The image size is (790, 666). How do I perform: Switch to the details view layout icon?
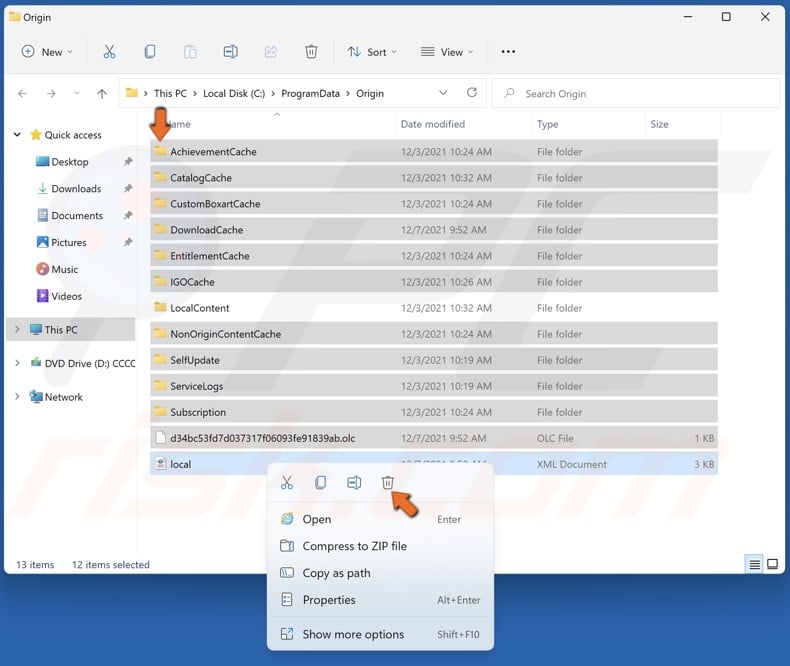(754, 564)
